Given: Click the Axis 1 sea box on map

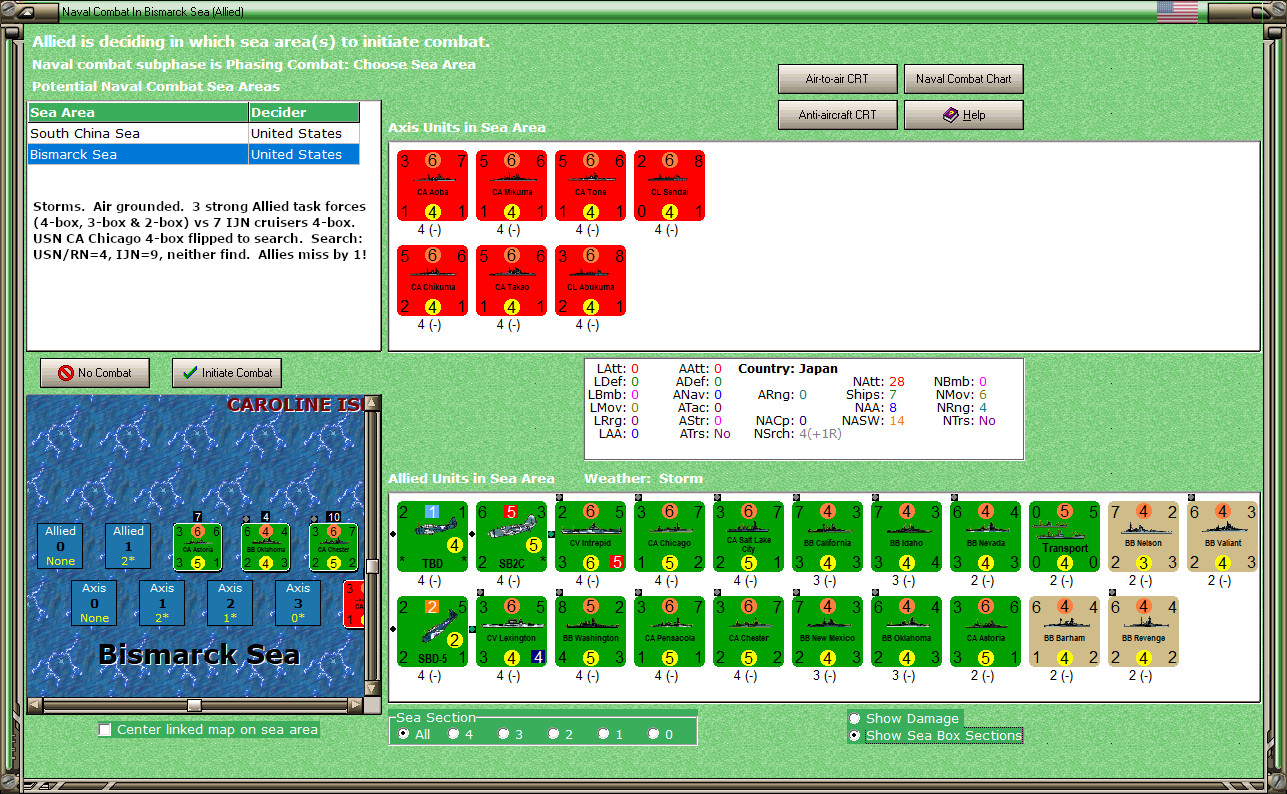Looking at the screenshot, I should [x=162, y=603].
